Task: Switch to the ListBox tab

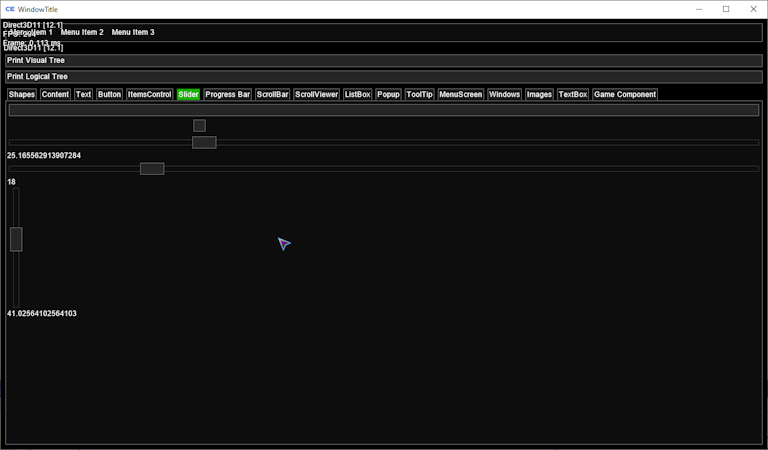Action: 358,94
